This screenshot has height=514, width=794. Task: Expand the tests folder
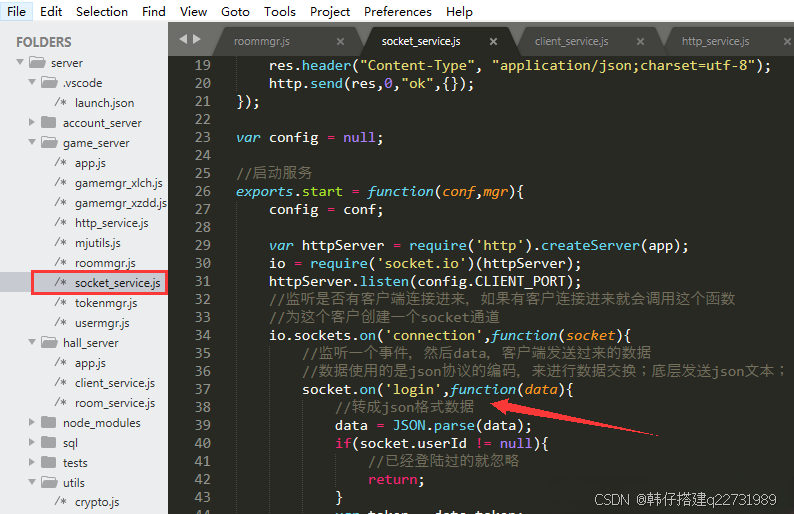31,462
